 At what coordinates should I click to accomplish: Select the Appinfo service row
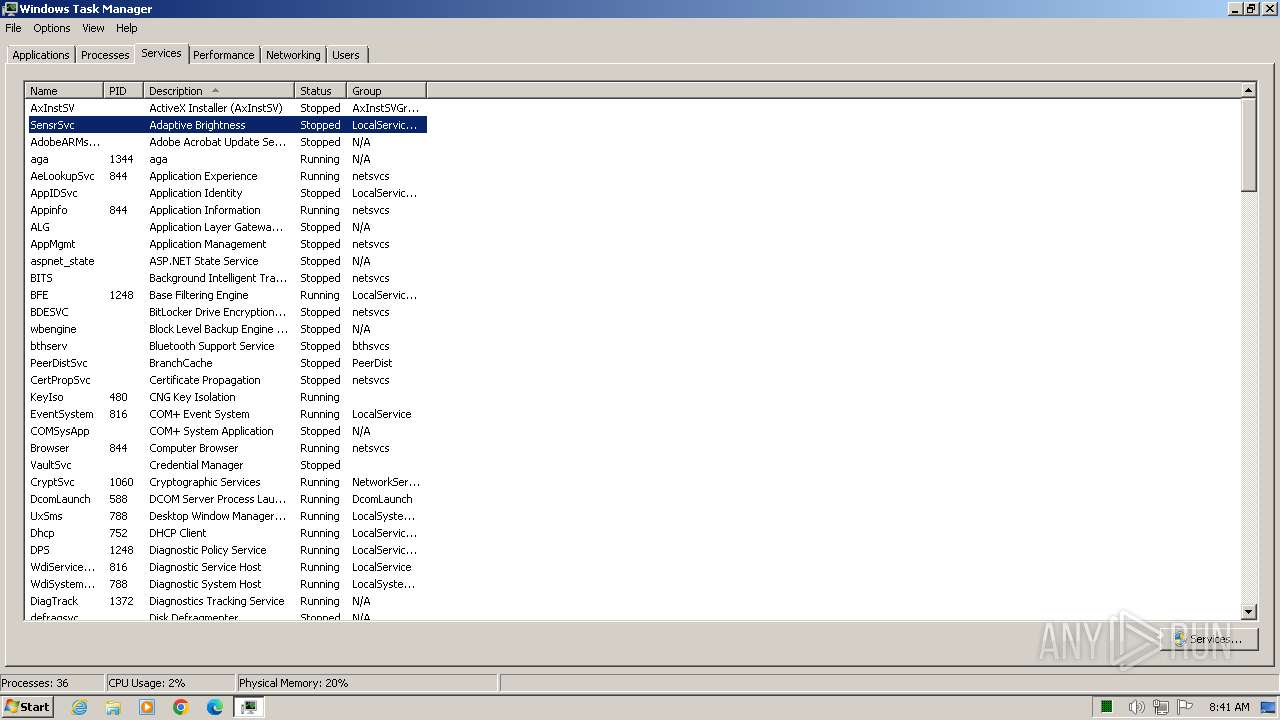click(x=227, y=210)
